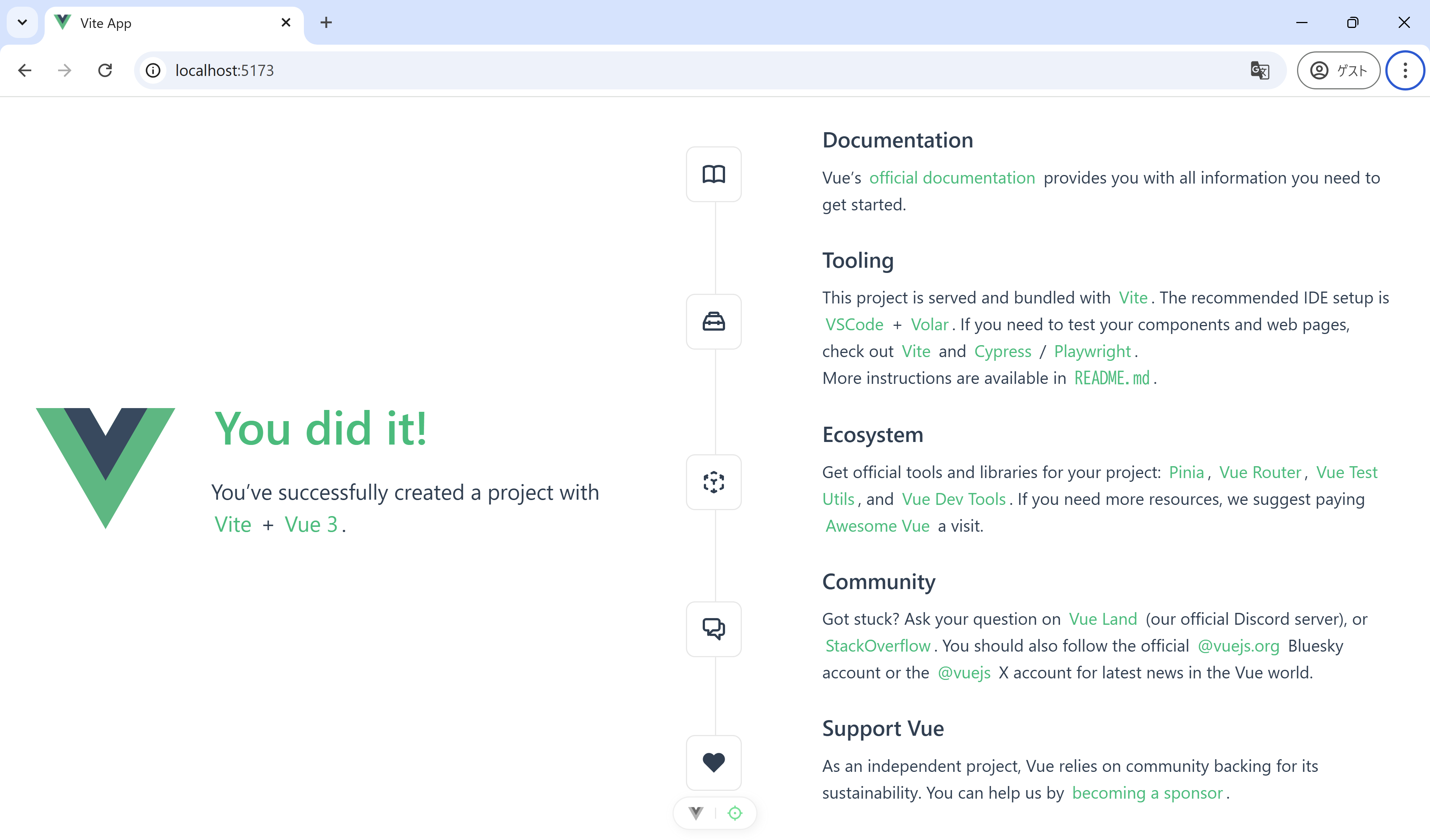Open the Playwright link

click(x=1092, y=351)
